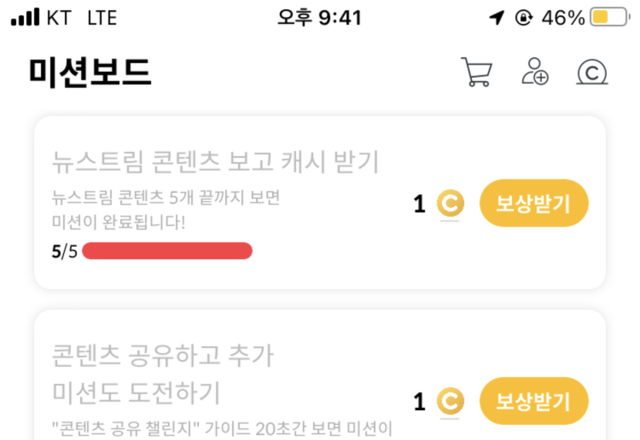This screenshot has height=440, width=640.
Task: Tap the cellular signal bars
Action: tap(30, 18)
